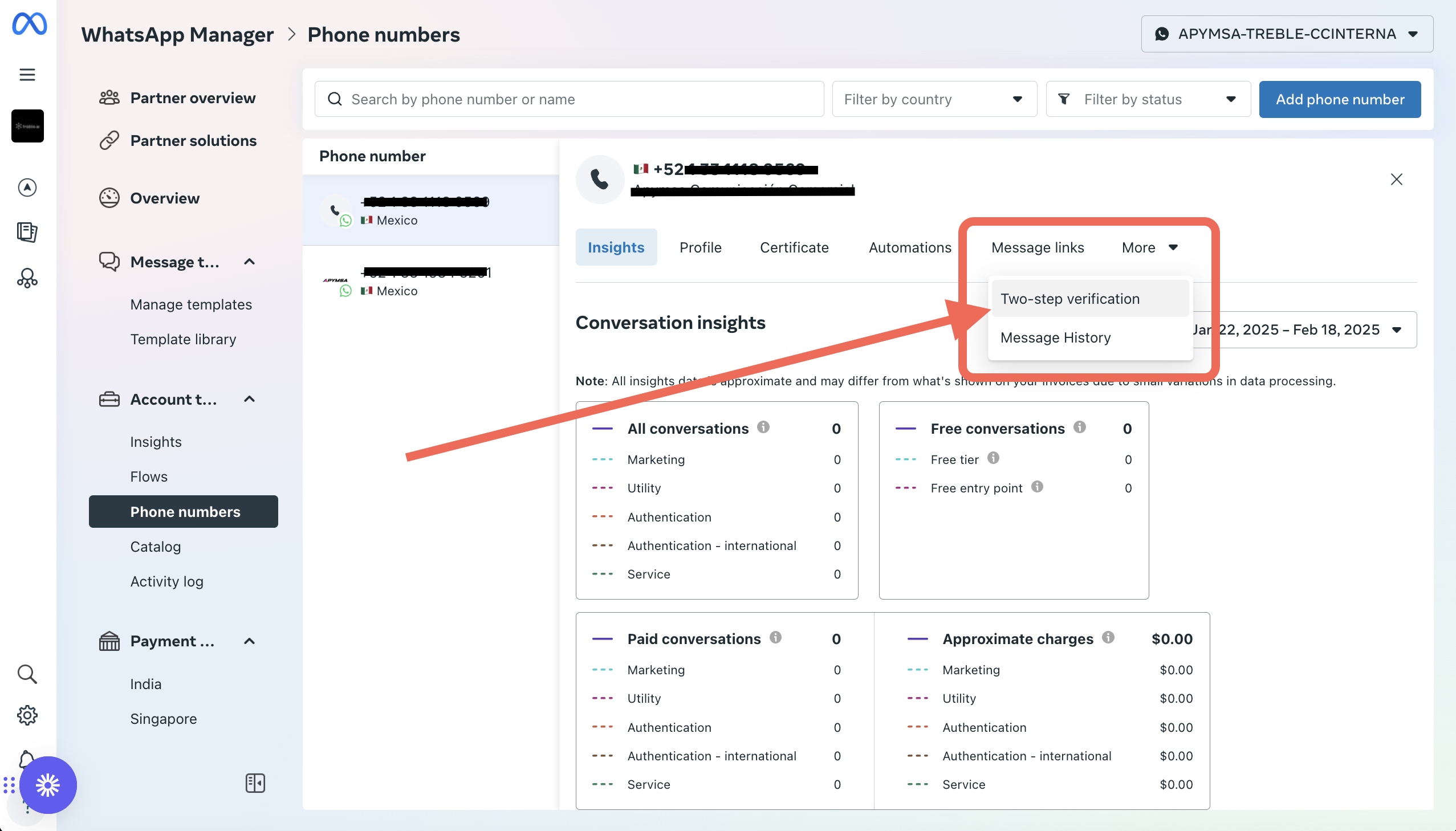Click info icon beside Free tier
Image resolution: width=1456 pixels, height=831 pixels.
tap(993, 458)
